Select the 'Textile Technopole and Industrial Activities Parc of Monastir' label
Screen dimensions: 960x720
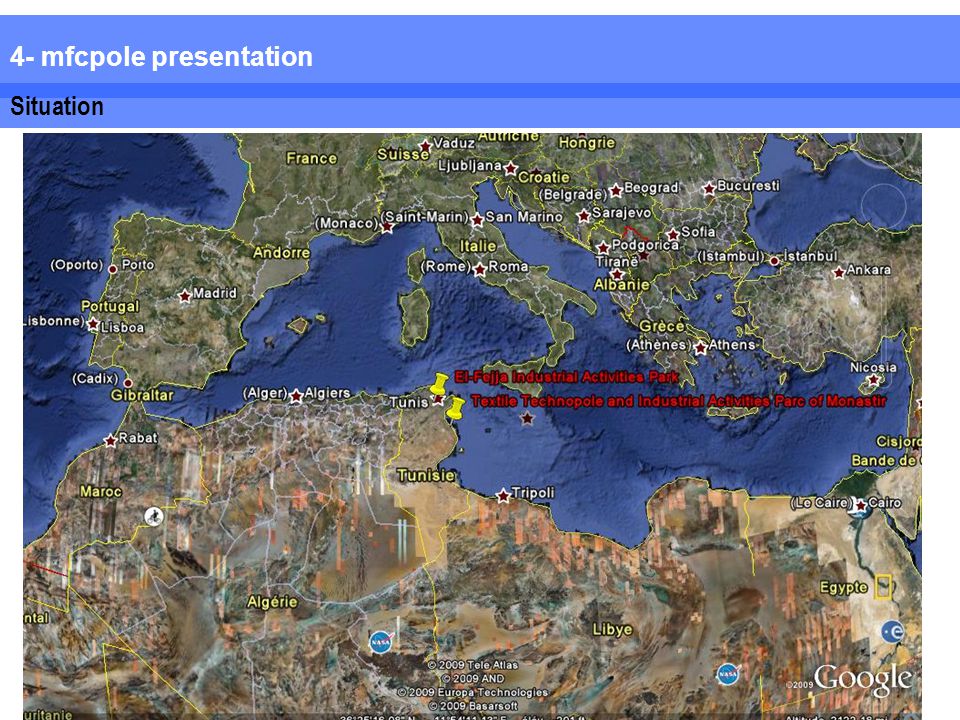pos(678,402)
